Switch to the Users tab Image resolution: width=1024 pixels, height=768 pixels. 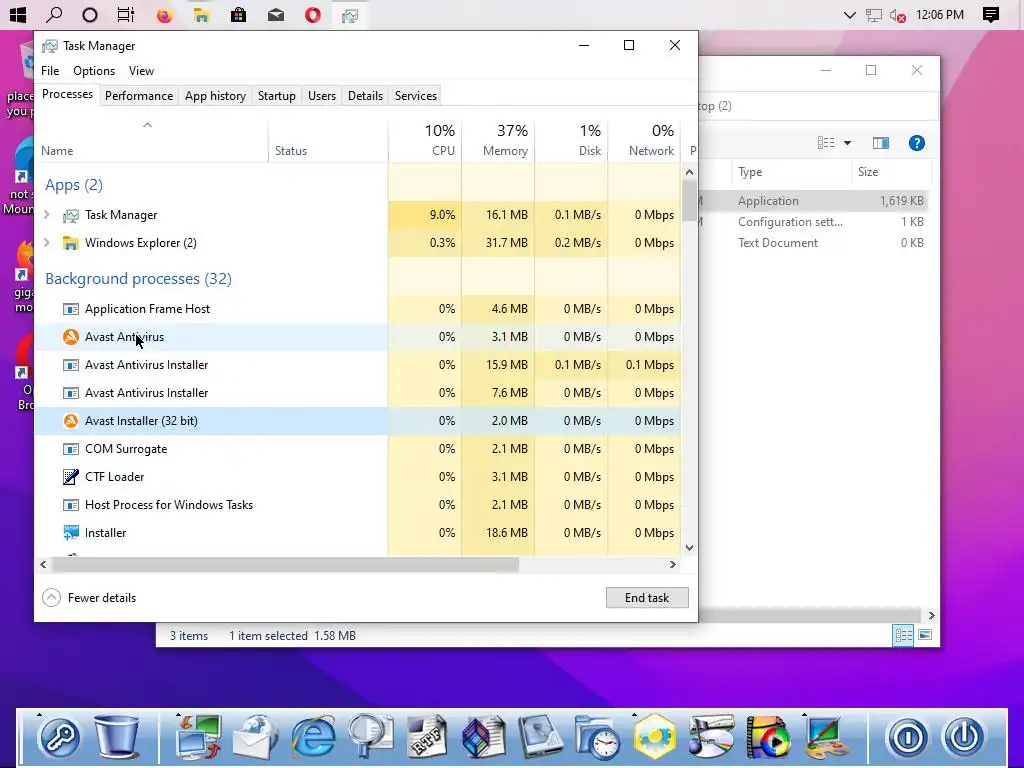322,96
